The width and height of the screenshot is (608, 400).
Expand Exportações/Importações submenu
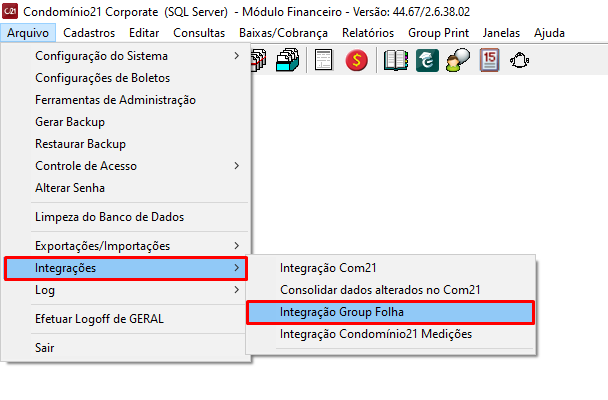(126, 246)
